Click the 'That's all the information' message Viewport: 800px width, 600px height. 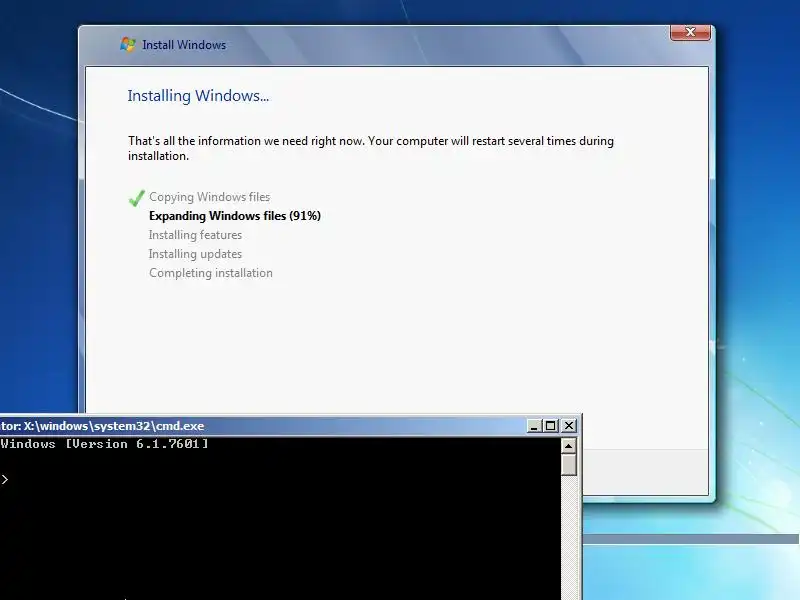370,148
